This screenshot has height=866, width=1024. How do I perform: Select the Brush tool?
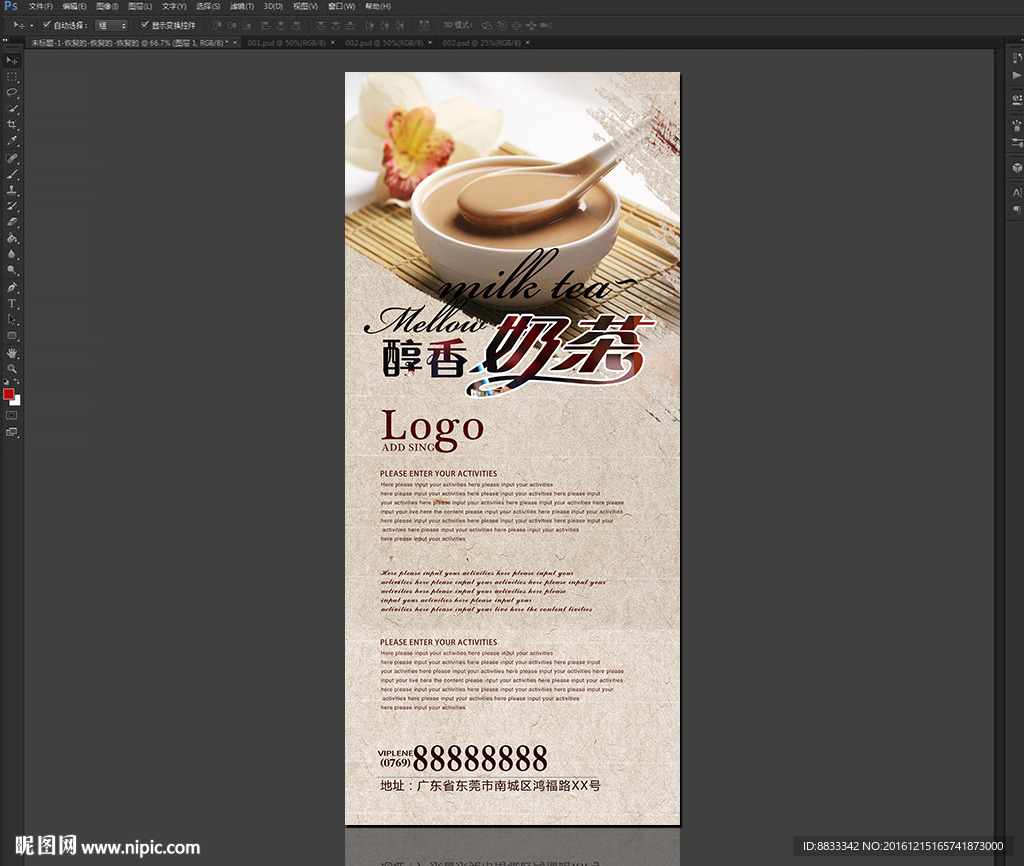12,174
